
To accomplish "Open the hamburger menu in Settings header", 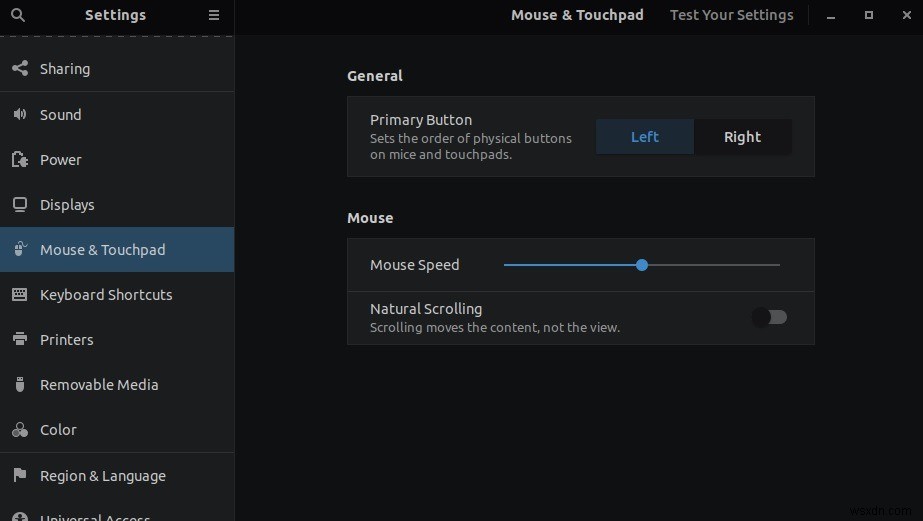I will 214,15.
